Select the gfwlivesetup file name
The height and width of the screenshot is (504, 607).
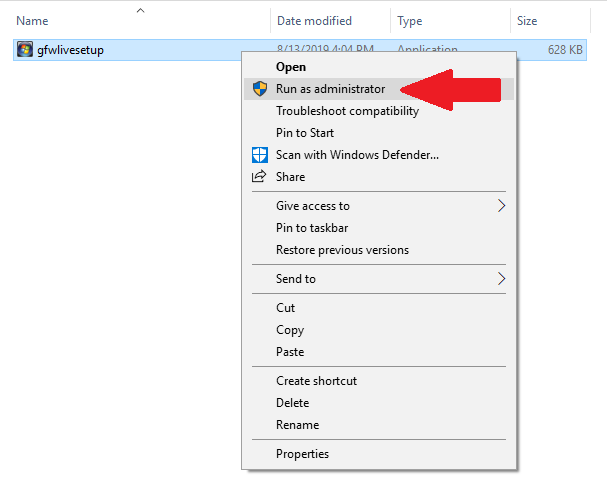(x=69, y=49)
